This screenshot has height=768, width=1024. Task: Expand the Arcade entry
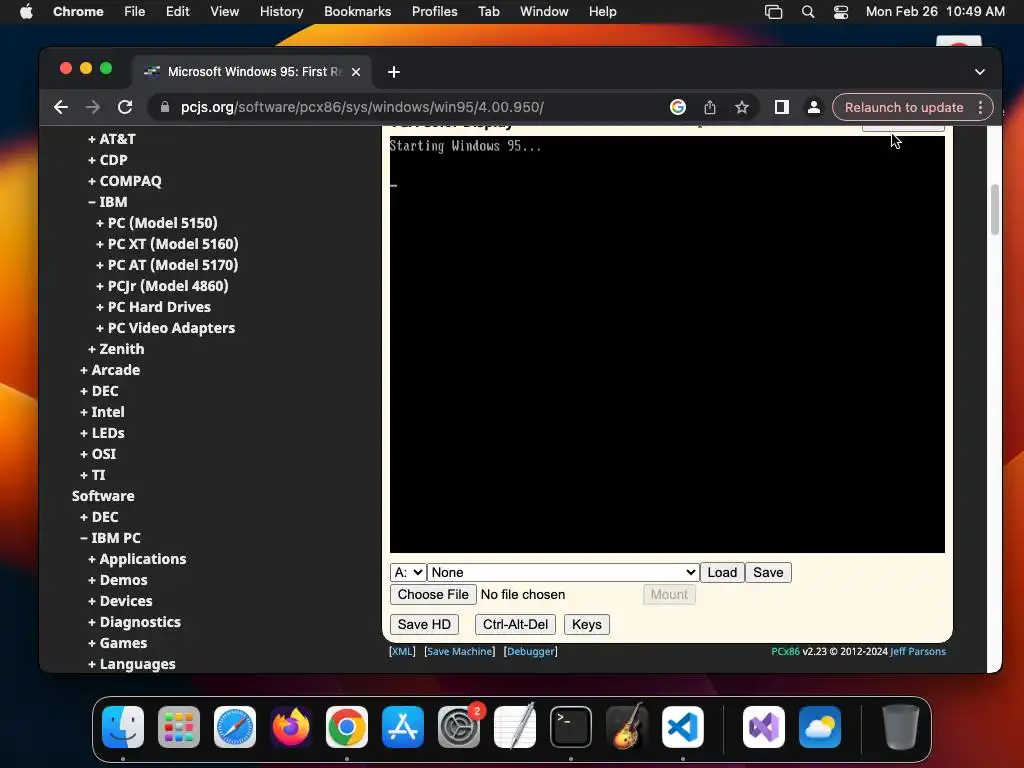click(x=110, y=370)
